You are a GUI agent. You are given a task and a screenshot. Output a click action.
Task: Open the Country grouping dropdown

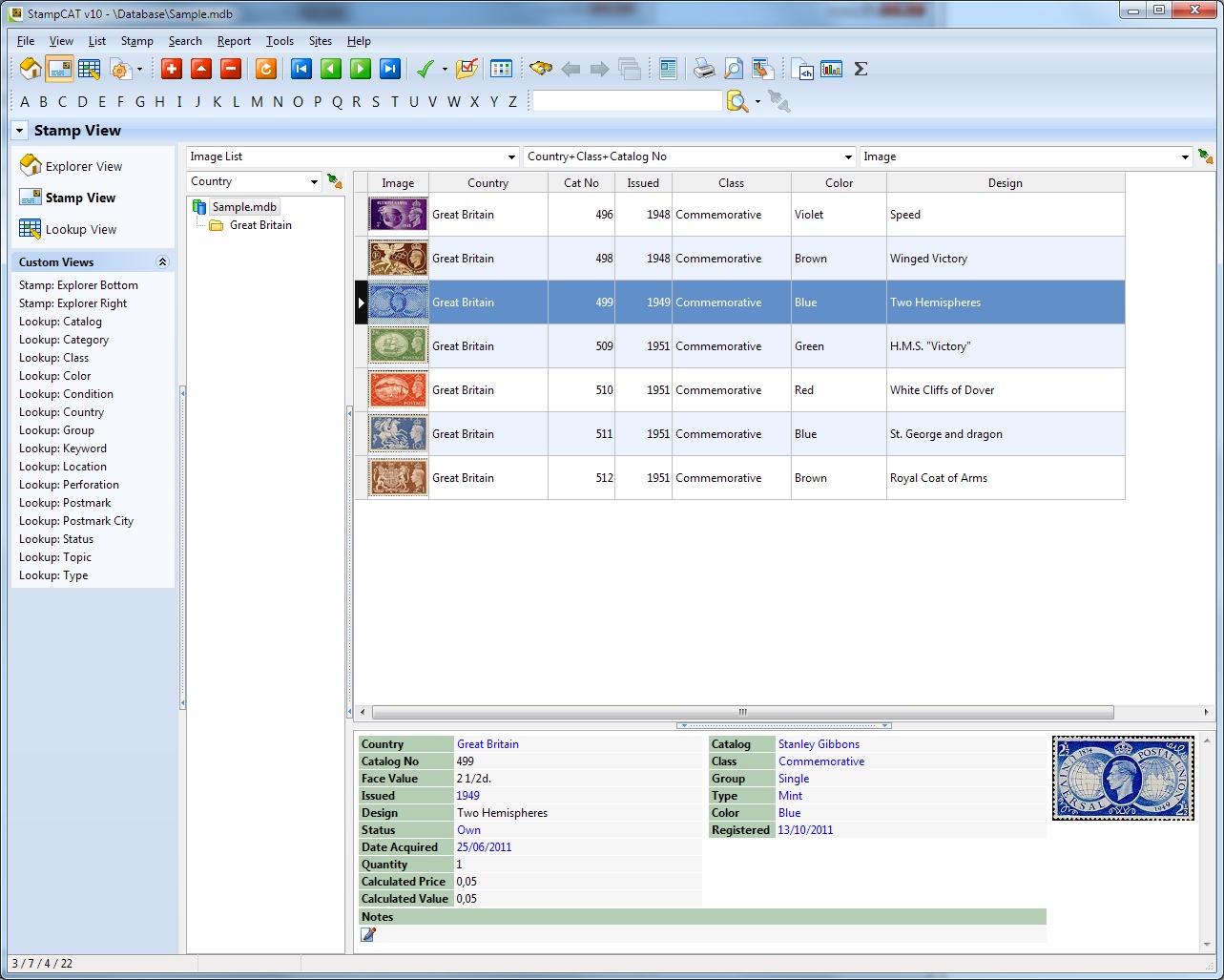tap(314, 182)
